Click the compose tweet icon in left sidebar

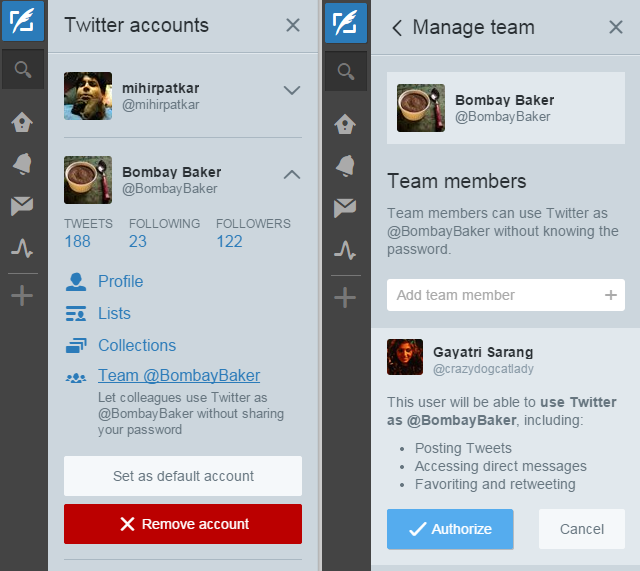(x=22, y=21)
